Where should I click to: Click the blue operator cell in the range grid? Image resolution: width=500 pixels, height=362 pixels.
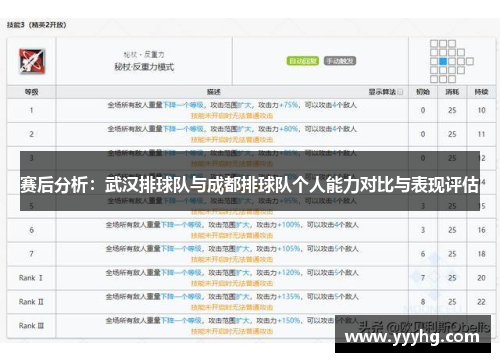click(x=443, y=61)
